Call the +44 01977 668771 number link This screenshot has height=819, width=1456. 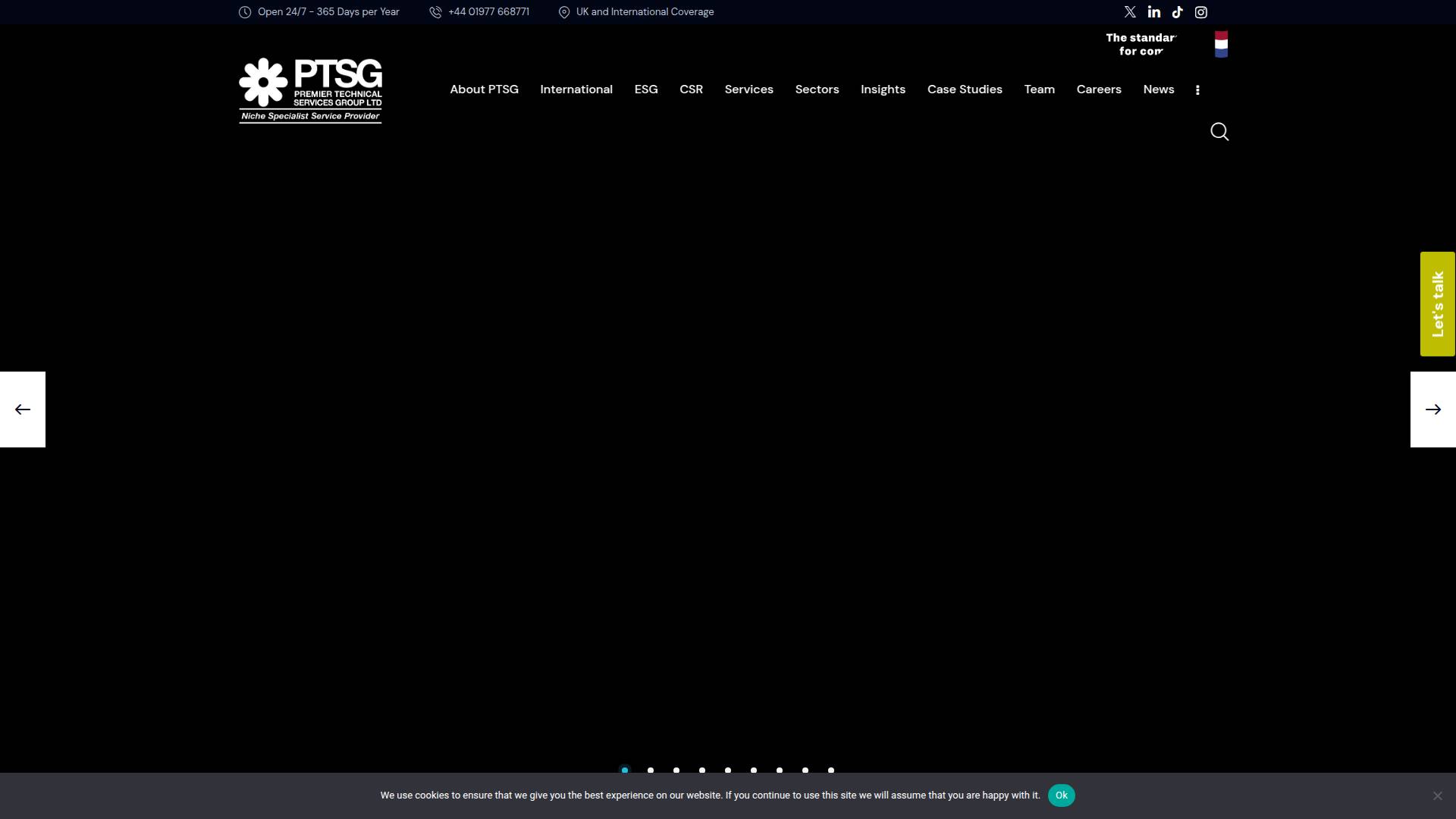tap(488, 12)
